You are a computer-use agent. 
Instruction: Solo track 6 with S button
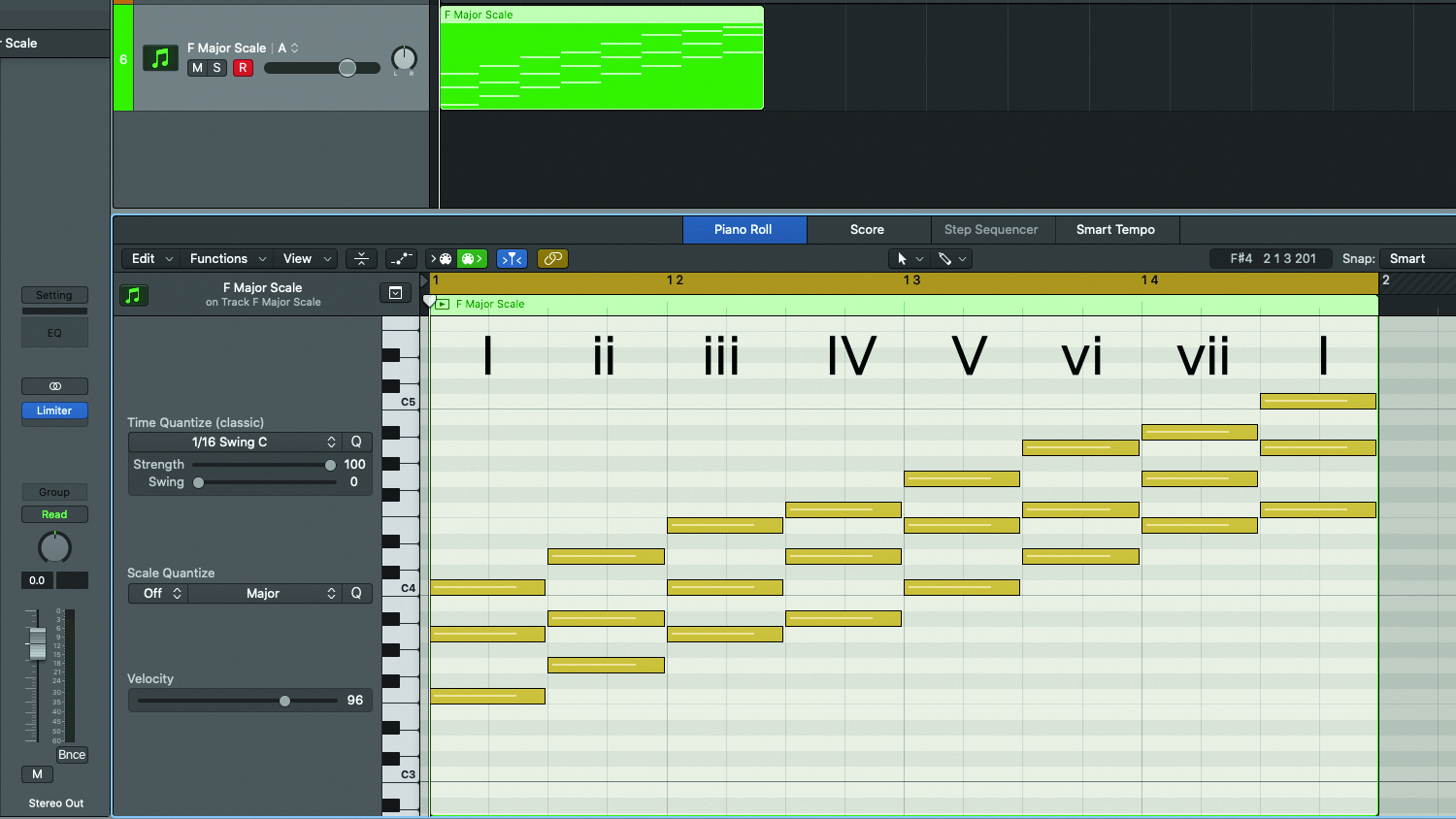tap(216, 68)
